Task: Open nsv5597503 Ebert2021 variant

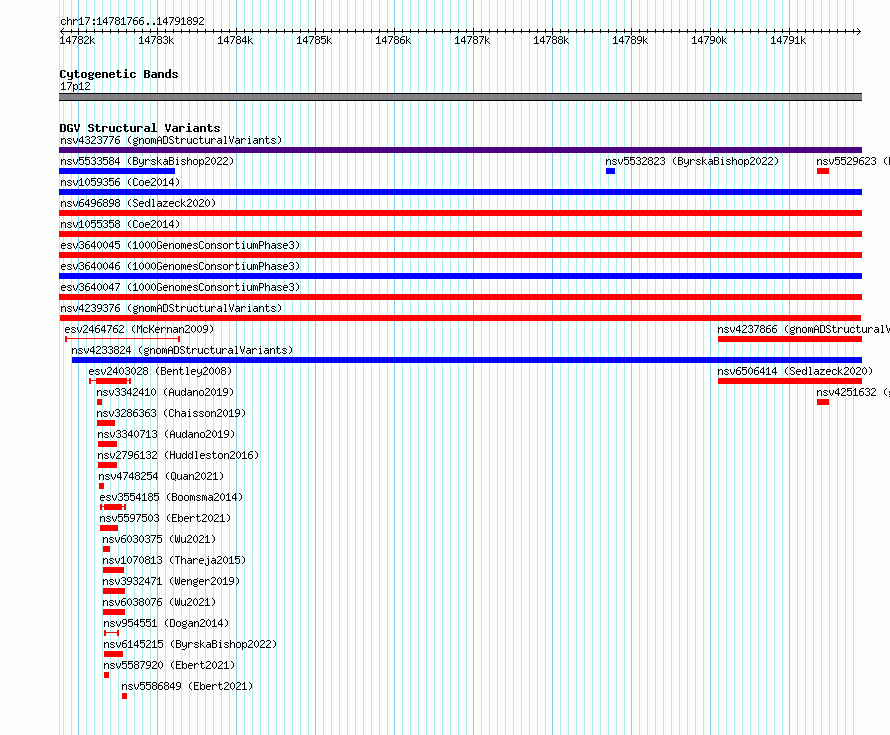Action: [x=165, y=518]
